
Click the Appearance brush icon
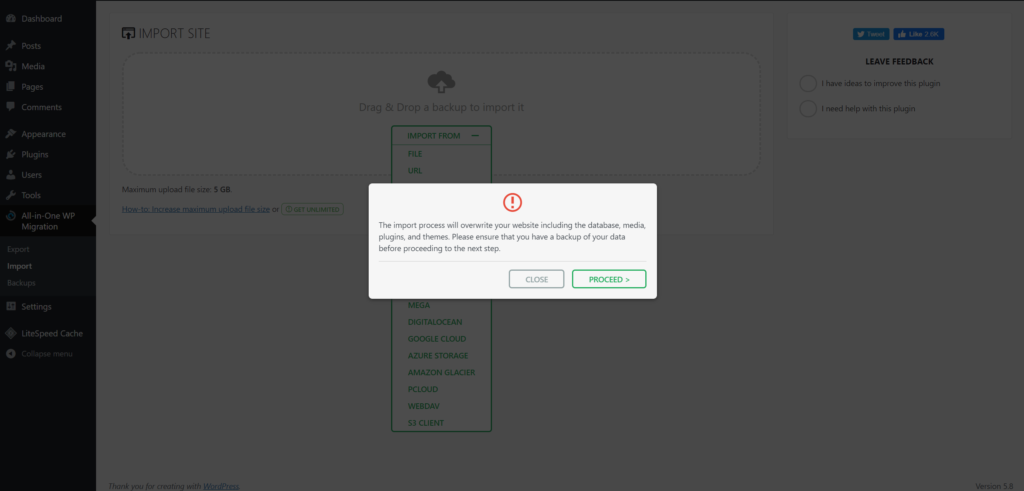pyautogui.click(x=10, y=135)
